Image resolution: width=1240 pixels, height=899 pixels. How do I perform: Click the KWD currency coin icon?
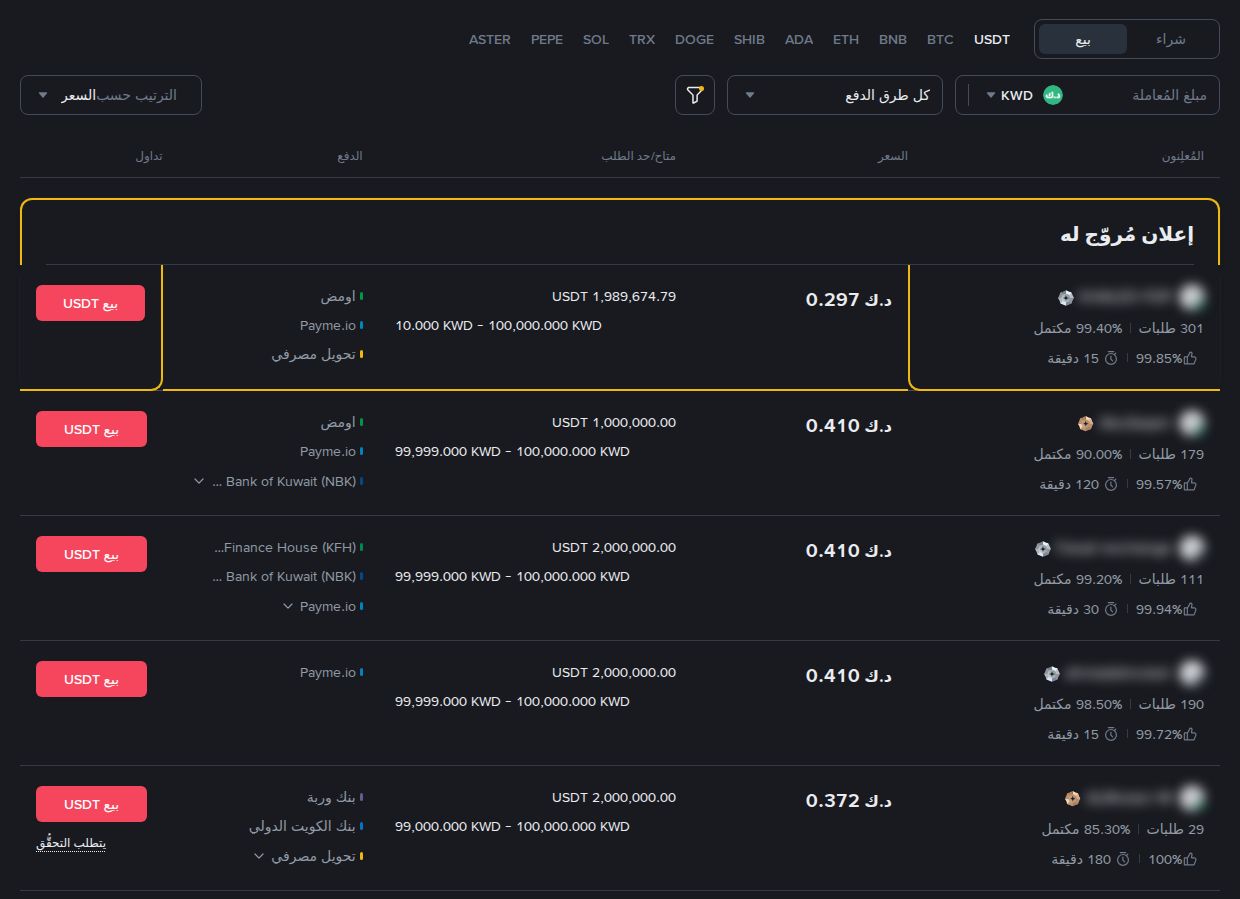pos(1052,95)
